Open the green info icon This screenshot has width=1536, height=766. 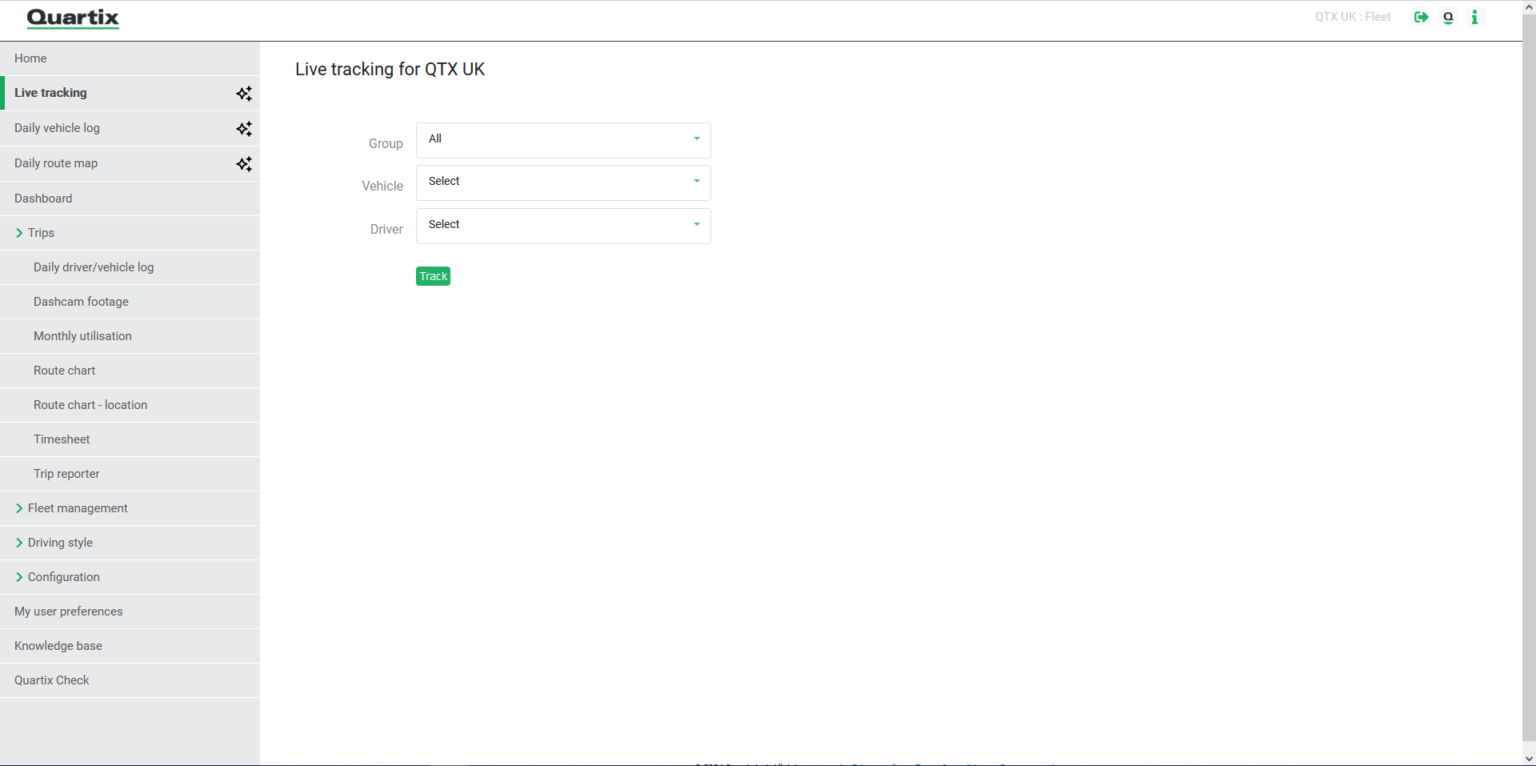coord(1474,17)
